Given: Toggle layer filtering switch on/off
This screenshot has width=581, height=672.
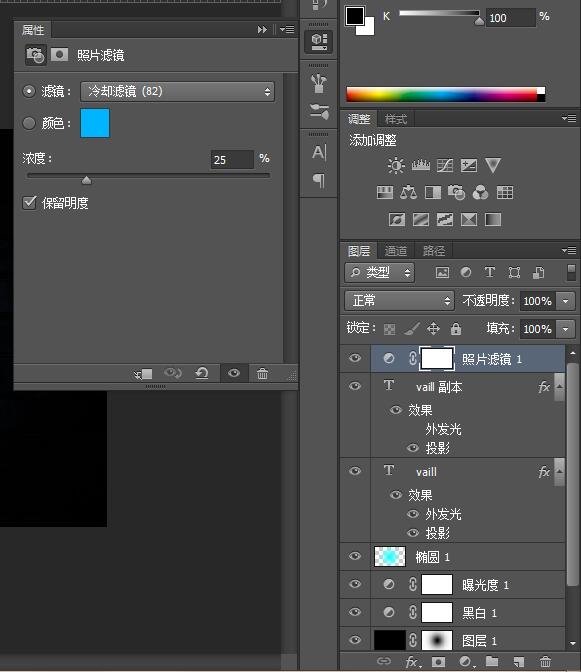Looking at the screenshot, I should 571,273.
